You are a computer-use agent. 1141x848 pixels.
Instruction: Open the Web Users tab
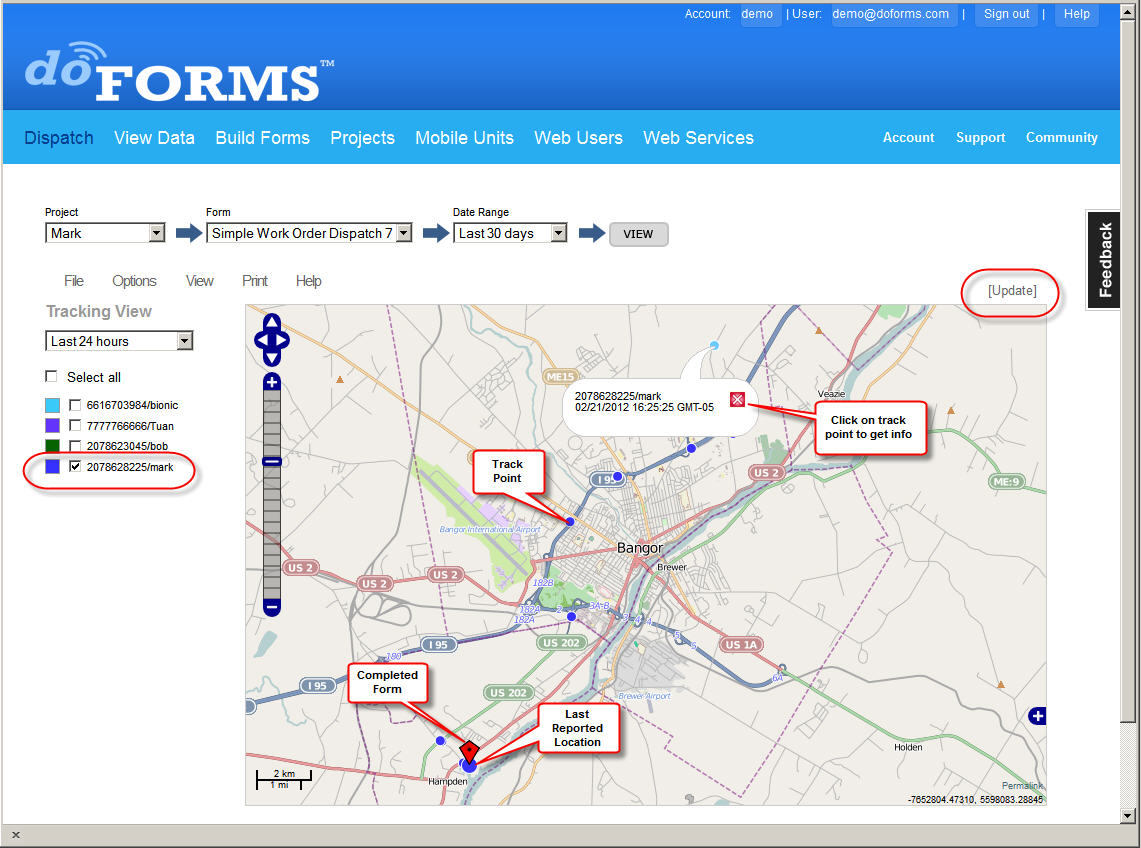(579, 138)
